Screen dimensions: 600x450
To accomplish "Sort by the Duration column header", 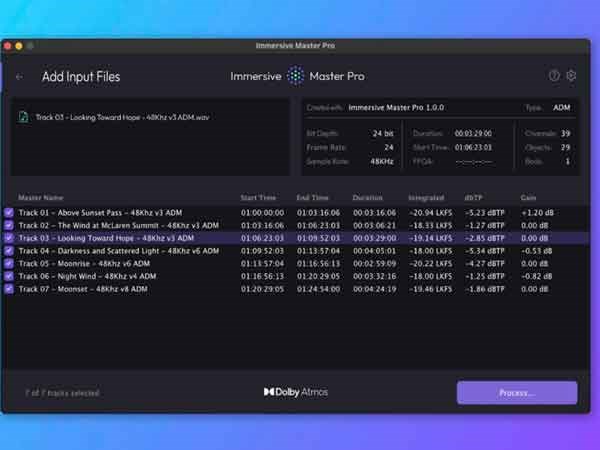I will tap(367, 198).
